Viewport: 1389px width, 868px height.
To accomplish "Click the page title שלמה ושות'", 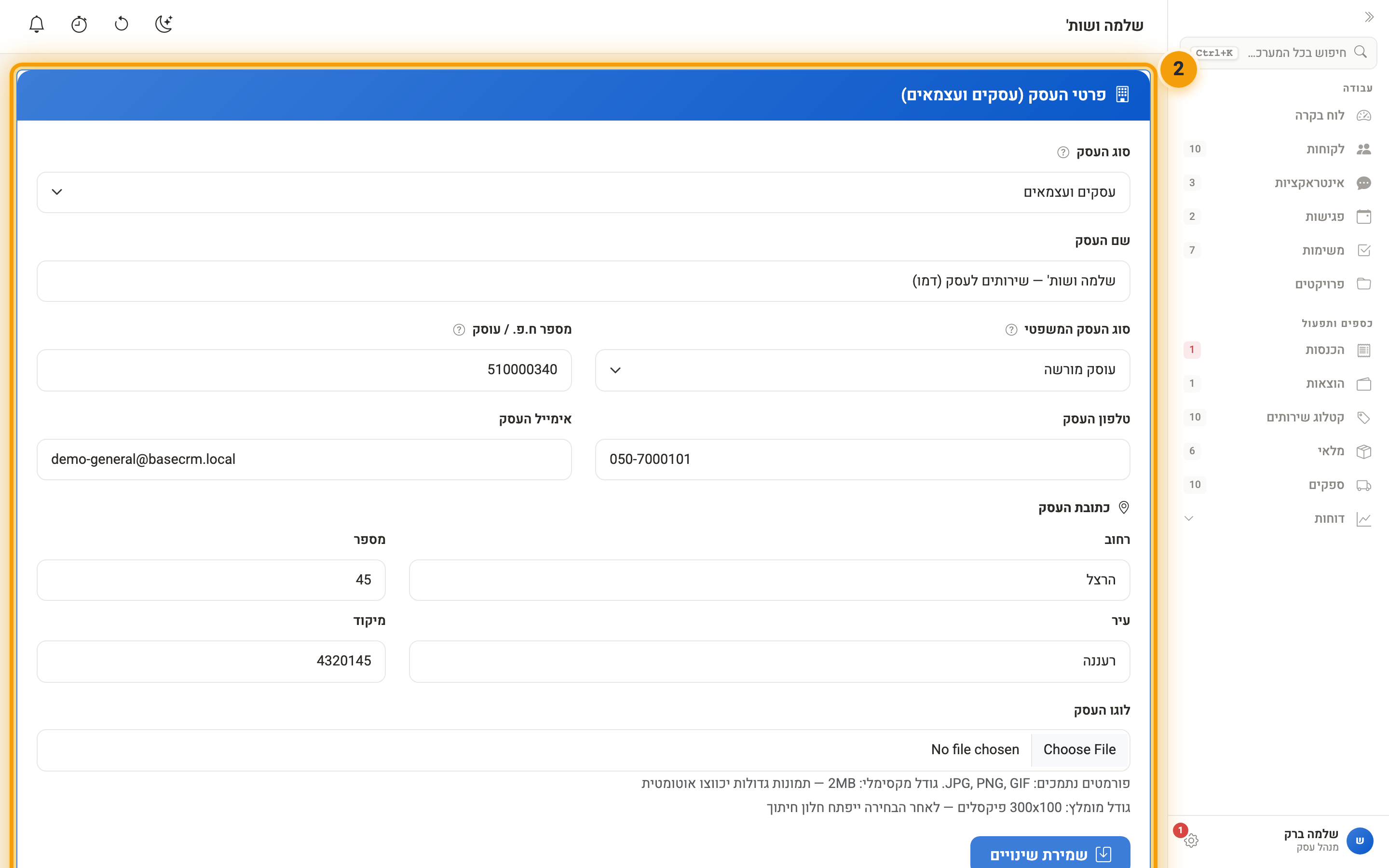I will (1104, 25).
